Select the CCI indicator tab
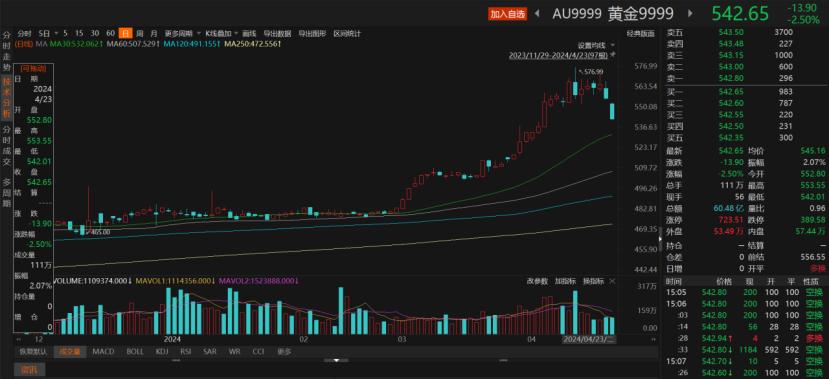The image size is (829, 380). click(x=258, y=351)
